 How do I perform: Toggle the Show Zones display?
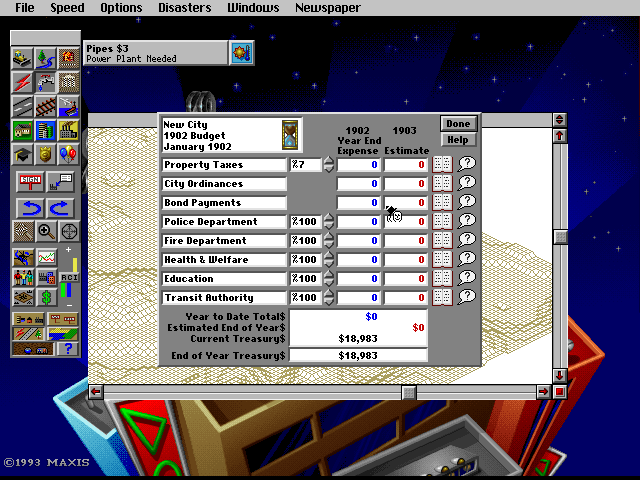(x=62, y=334)
